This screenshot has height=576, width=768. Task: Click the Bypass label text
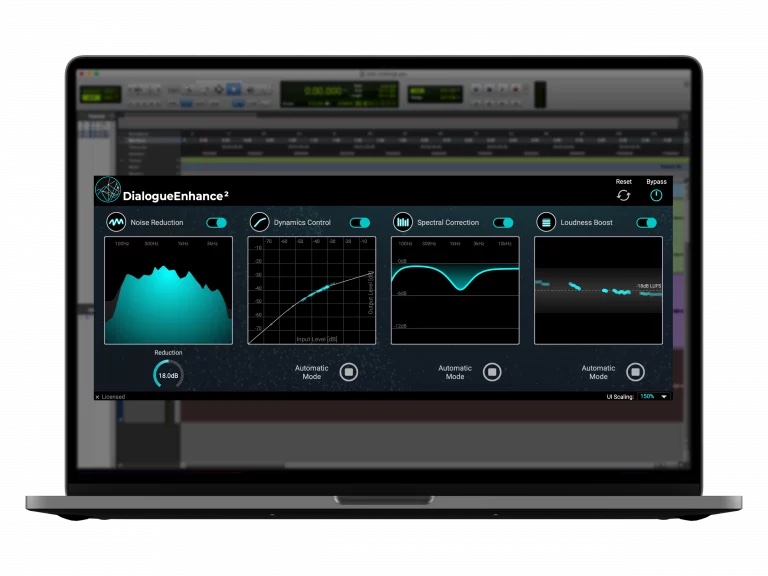point(656,182)
